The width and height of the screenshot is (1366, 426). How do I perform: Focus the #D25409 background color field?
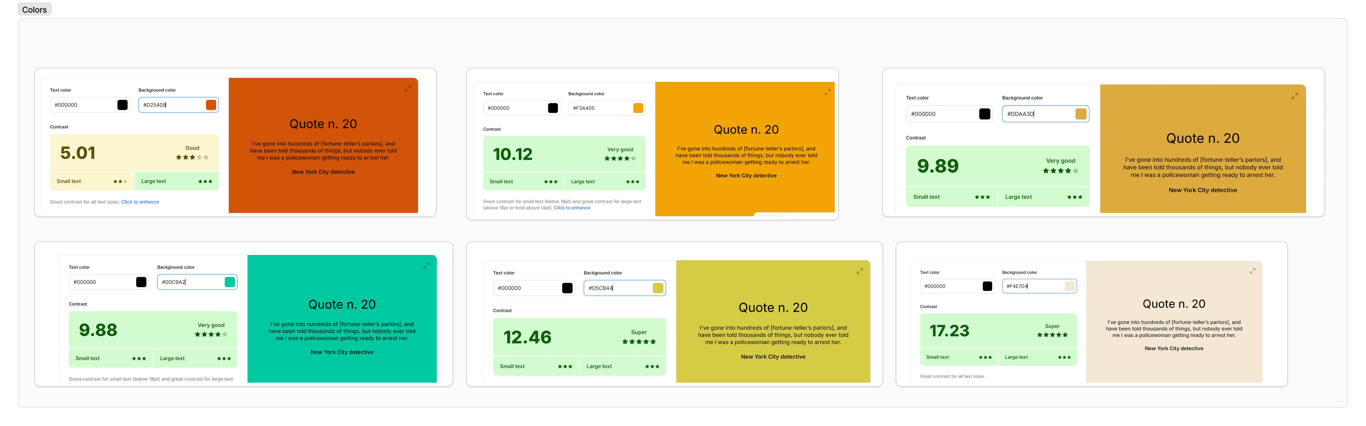click(x=178, y=105)
